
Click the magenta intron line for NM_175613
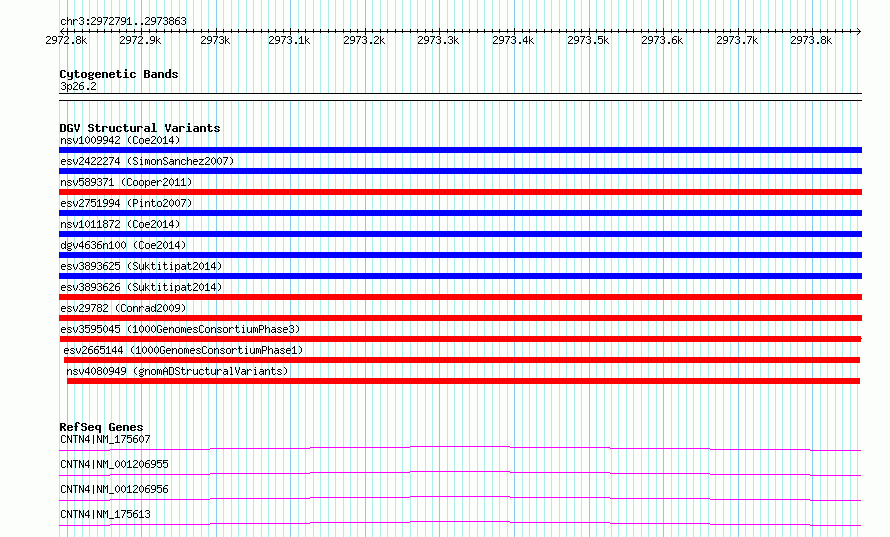tap(460, 523)
